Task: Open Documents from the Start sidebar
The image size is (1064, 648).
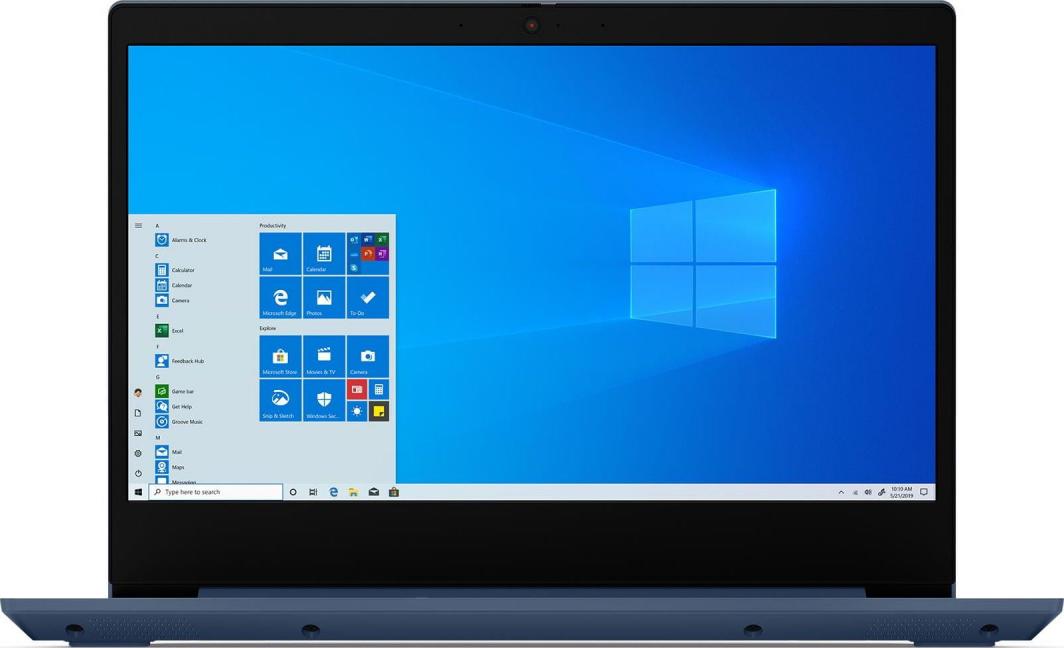Action: 138,413
